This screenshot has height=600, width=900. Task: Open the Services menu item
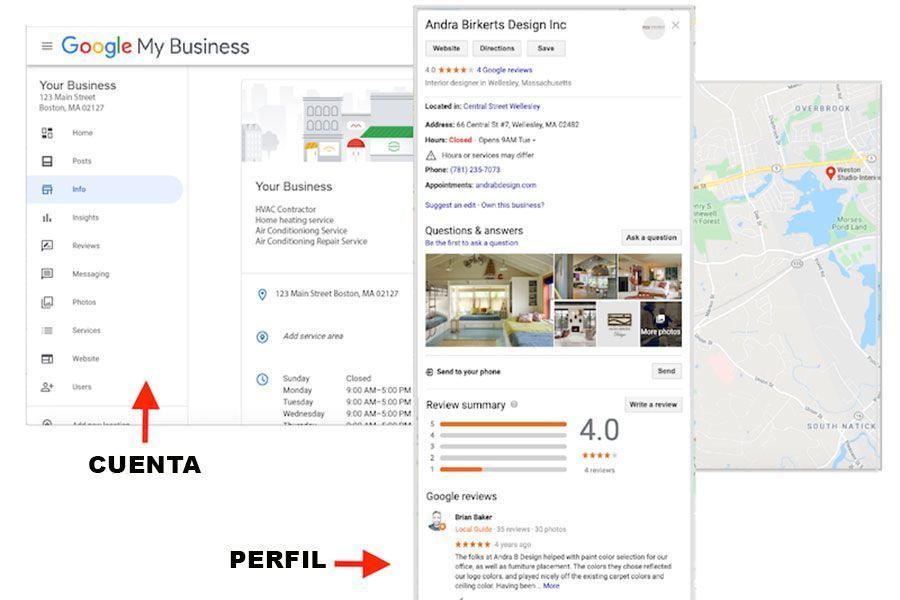tap(86, 331)
